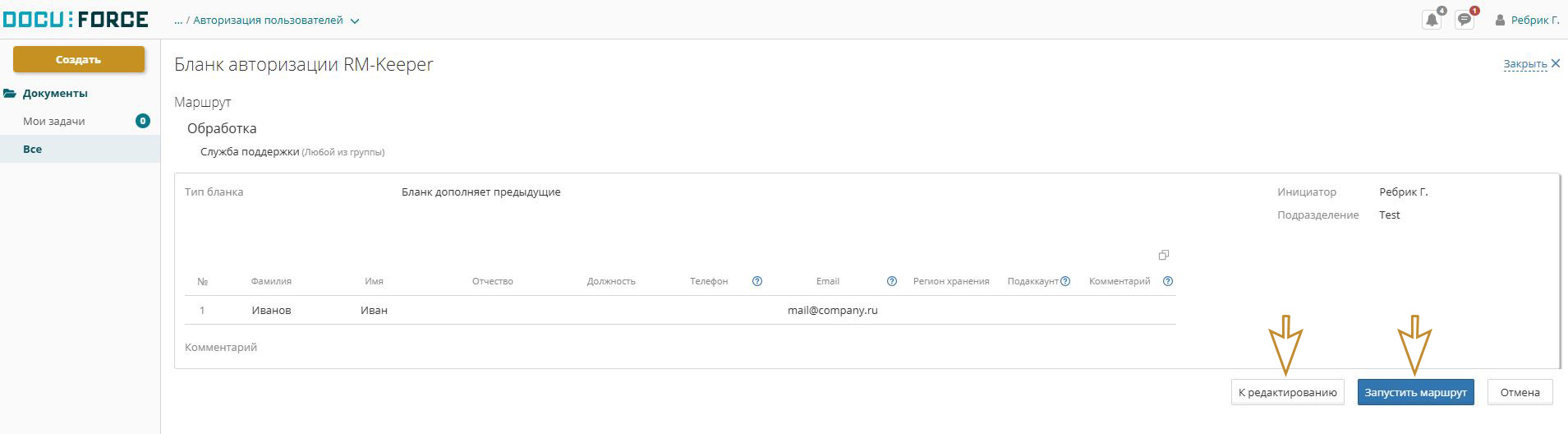Viewport: 1568px width, 434px height.
Task: Close the form with the X icon
Action: [x=1556, y=63]
